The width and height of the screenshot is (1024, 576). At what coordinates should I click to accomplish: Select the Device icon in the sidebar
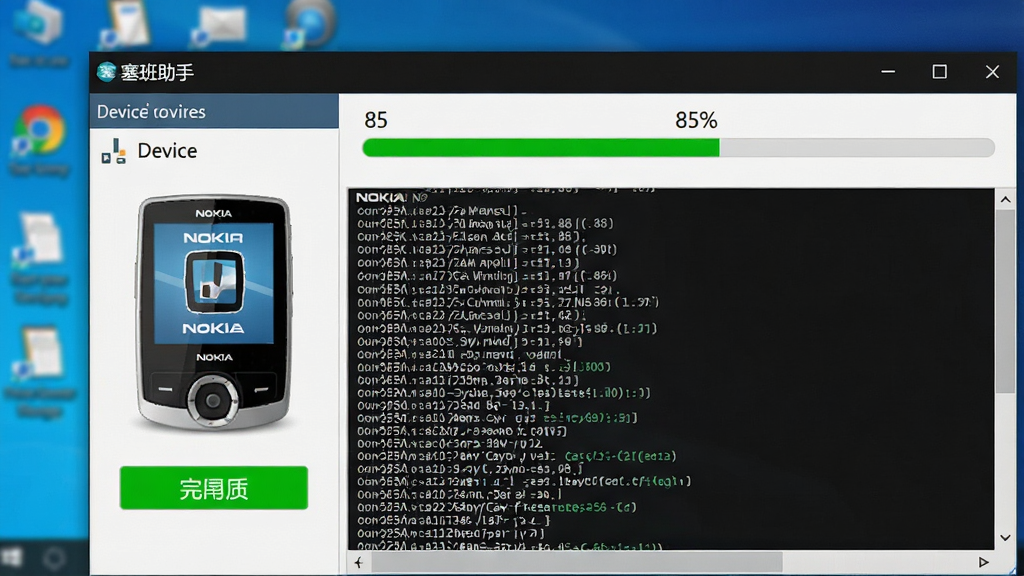(114, 152)
